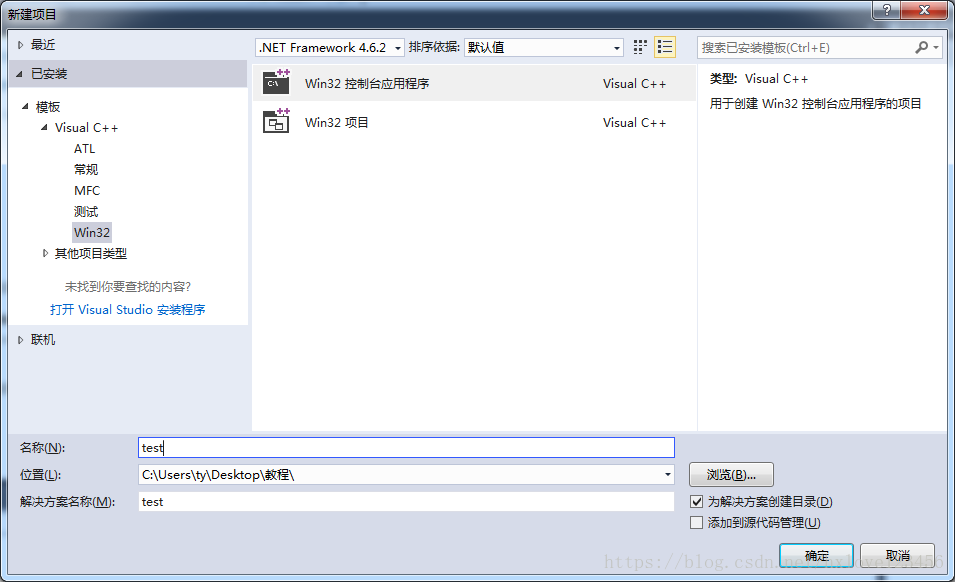Switch to the small icons grid view
Viewport: 955px width, 582px height.
(x=640, y=47)
